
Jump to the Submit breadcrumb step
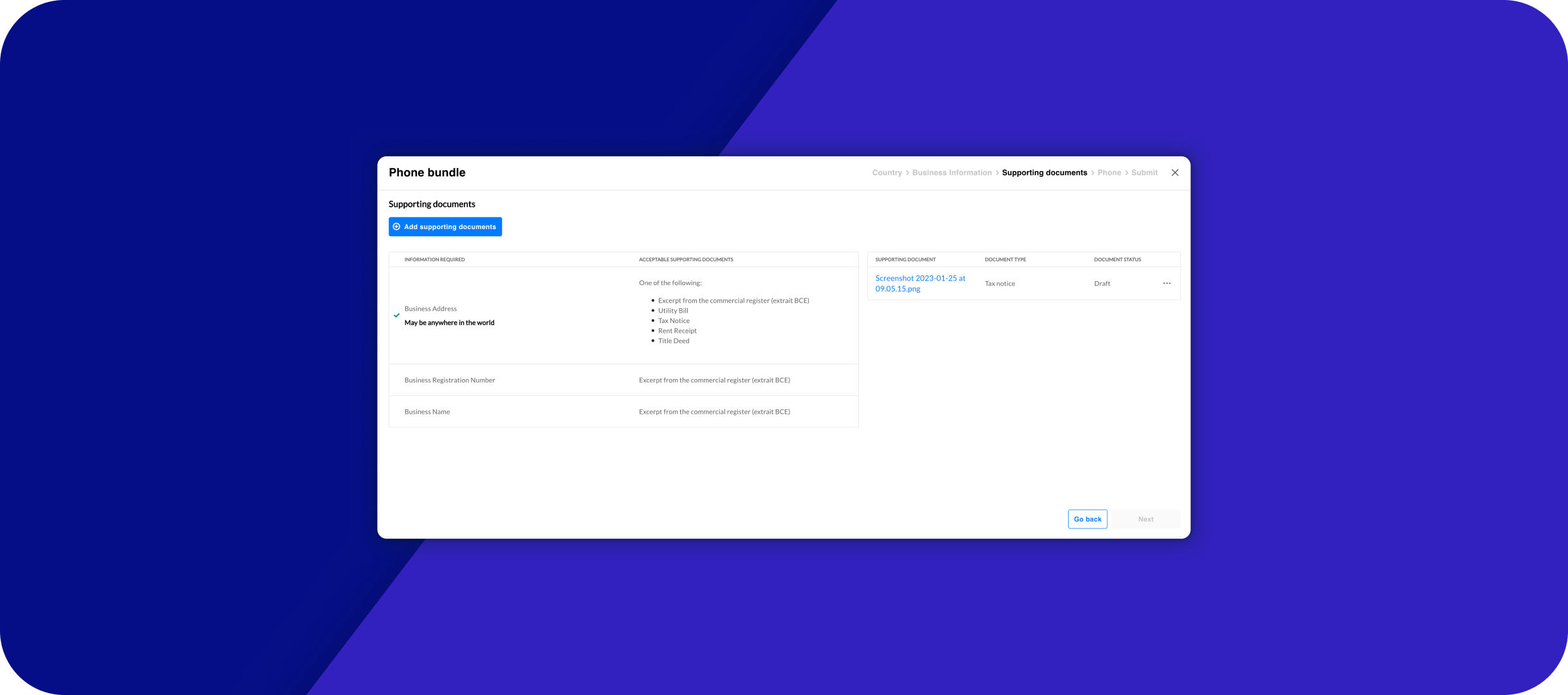tap(1143, 172)
